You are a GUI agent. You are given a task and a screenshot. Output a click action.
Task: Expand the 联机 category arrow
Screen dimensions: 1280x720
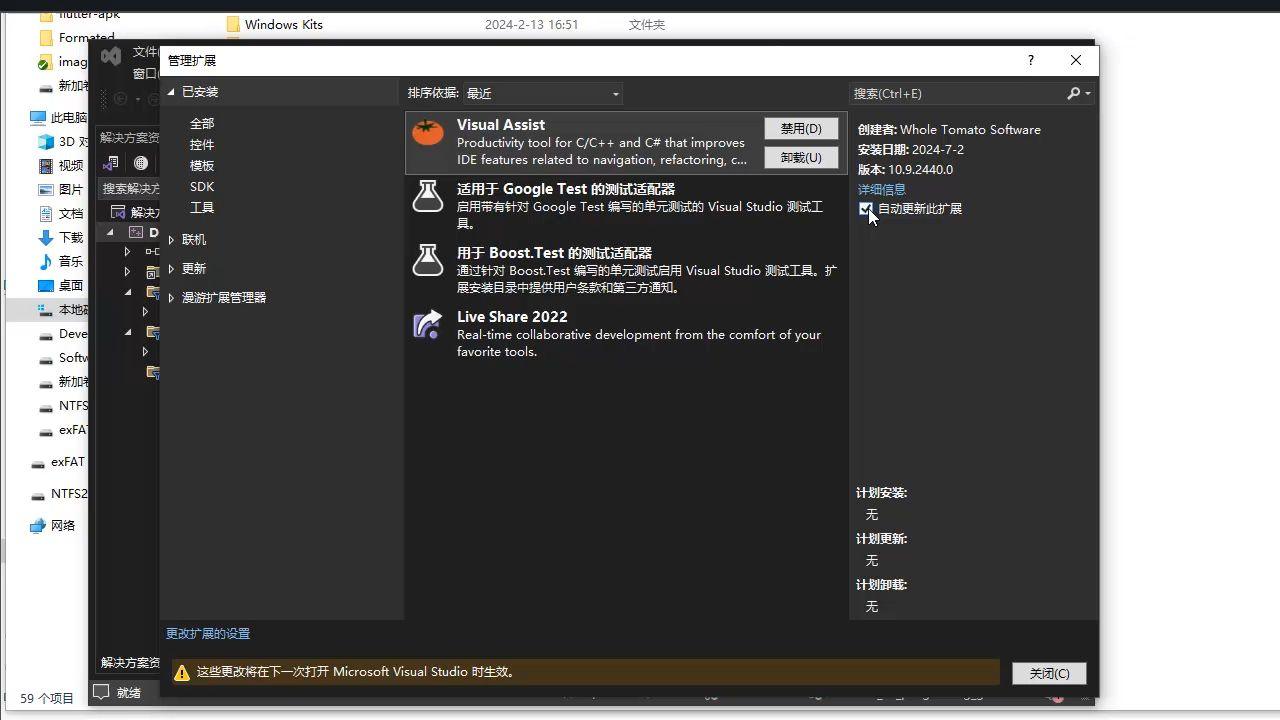pos(171,240)
